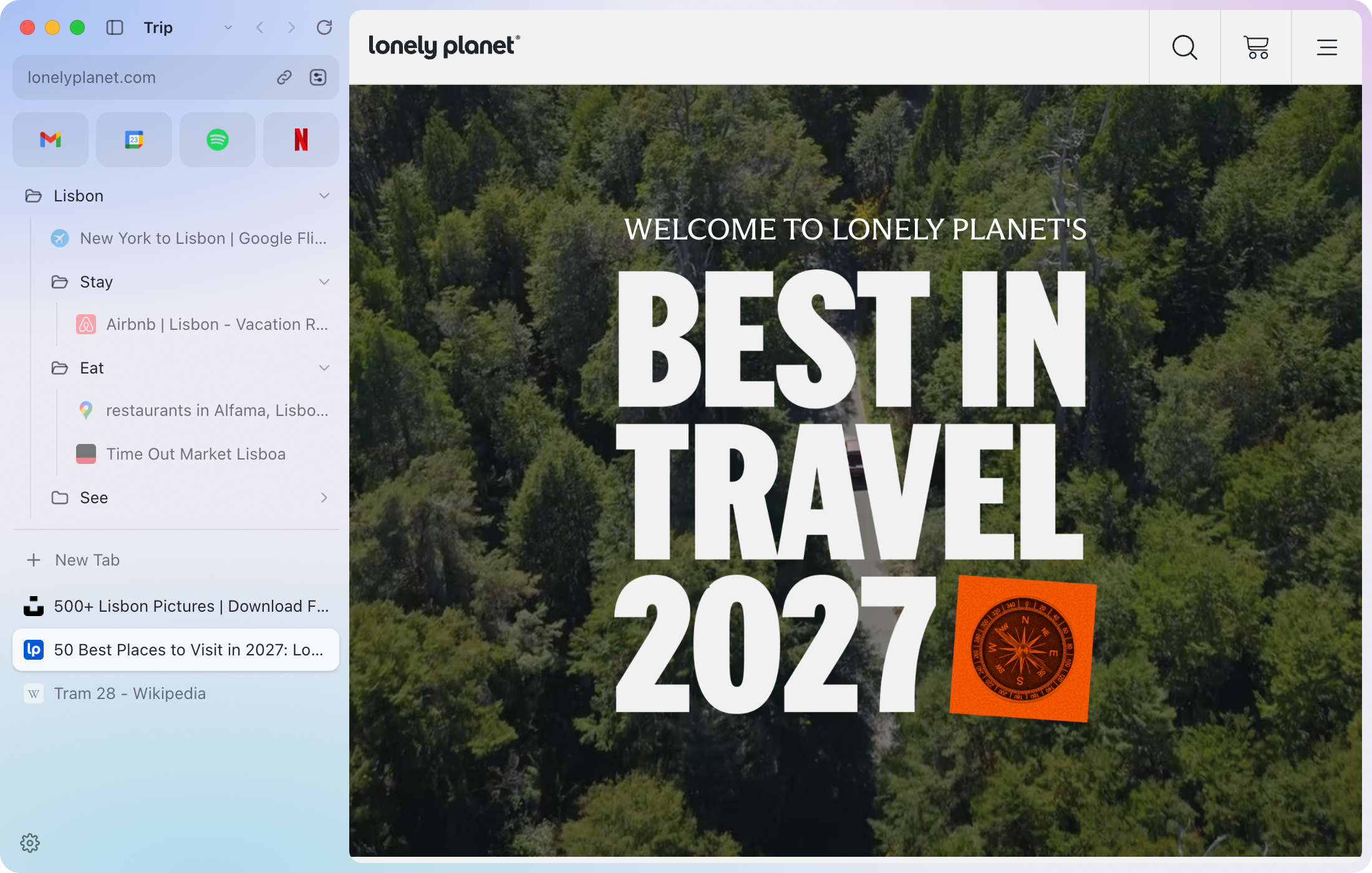Click the orange compass badge

point(1023,649)
